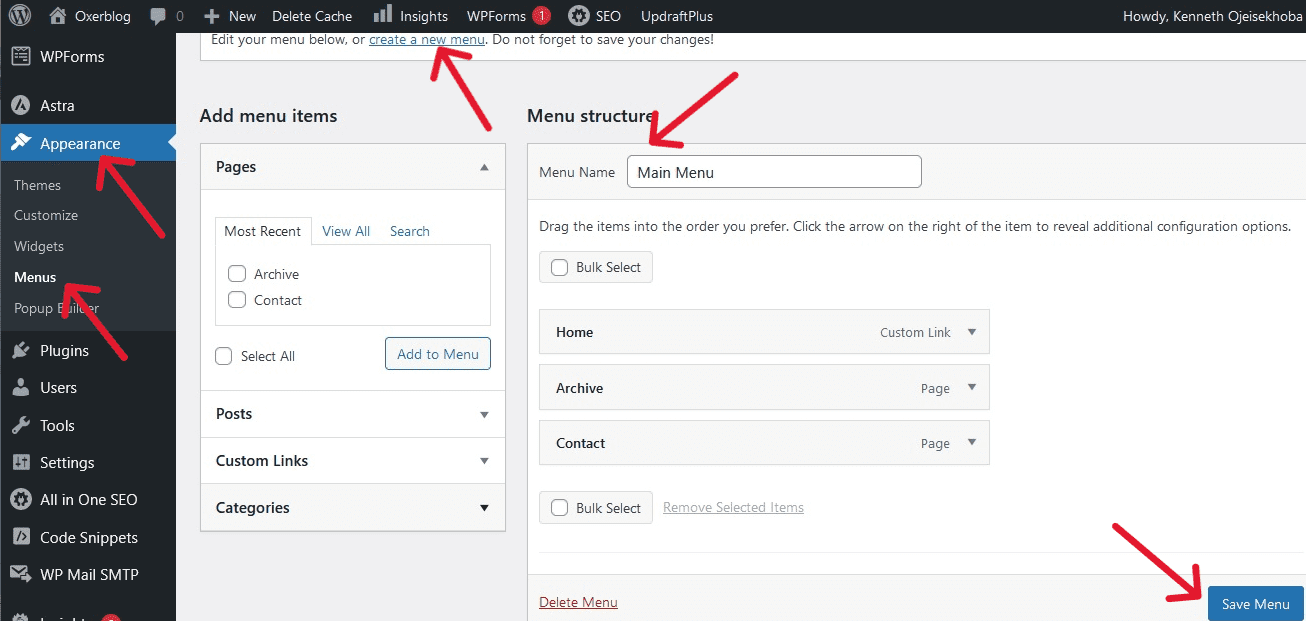
Task: Click the Delete Menu link
Action: click(578, 602)
